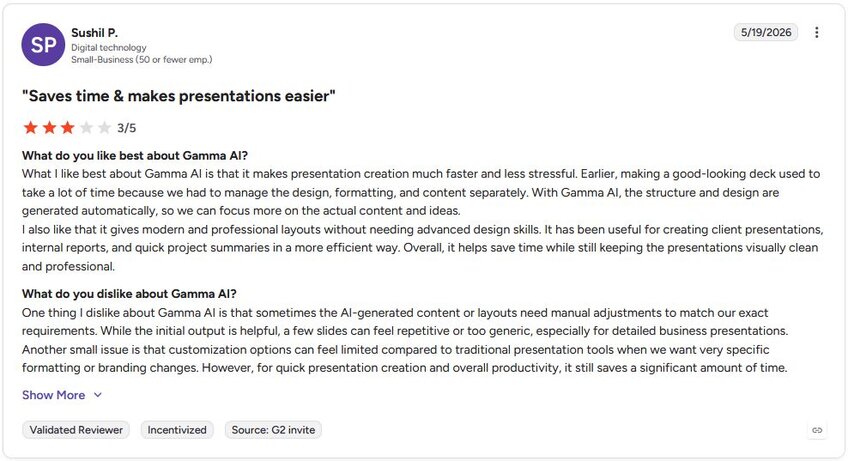The height and width of the screenshot is (461, 848).
Task: Click the SP reviewer avatar
Action: [43, 45]
